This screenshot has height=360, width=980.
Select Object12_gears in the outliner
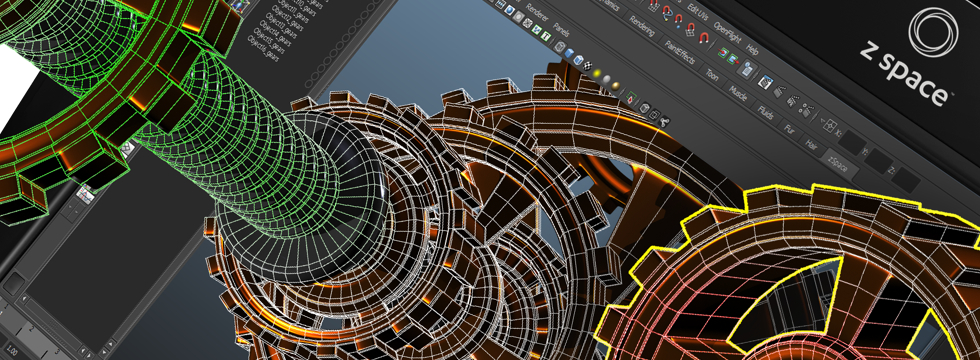(289, 19)
